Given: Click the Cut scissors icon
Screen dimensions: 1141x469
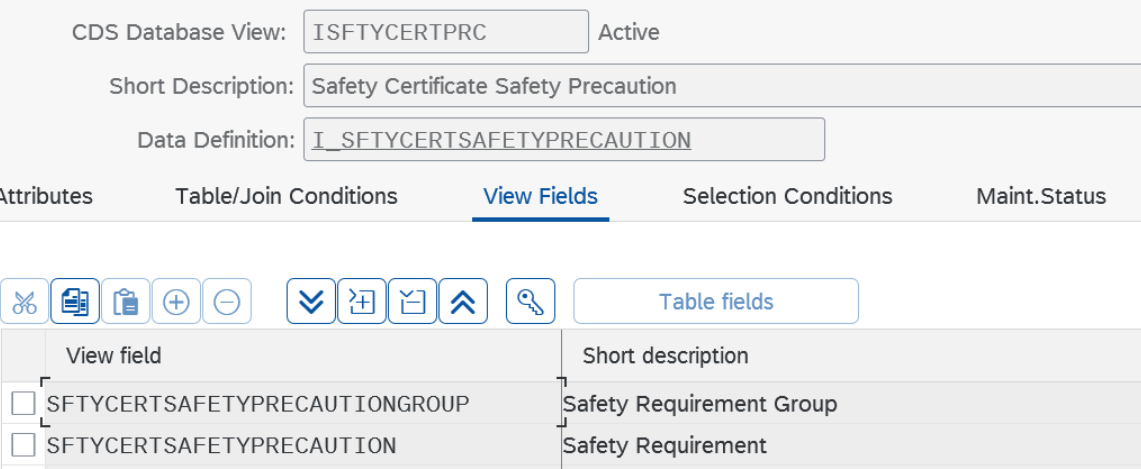Looking at the screenshot, I should click(x=25, y=302).
